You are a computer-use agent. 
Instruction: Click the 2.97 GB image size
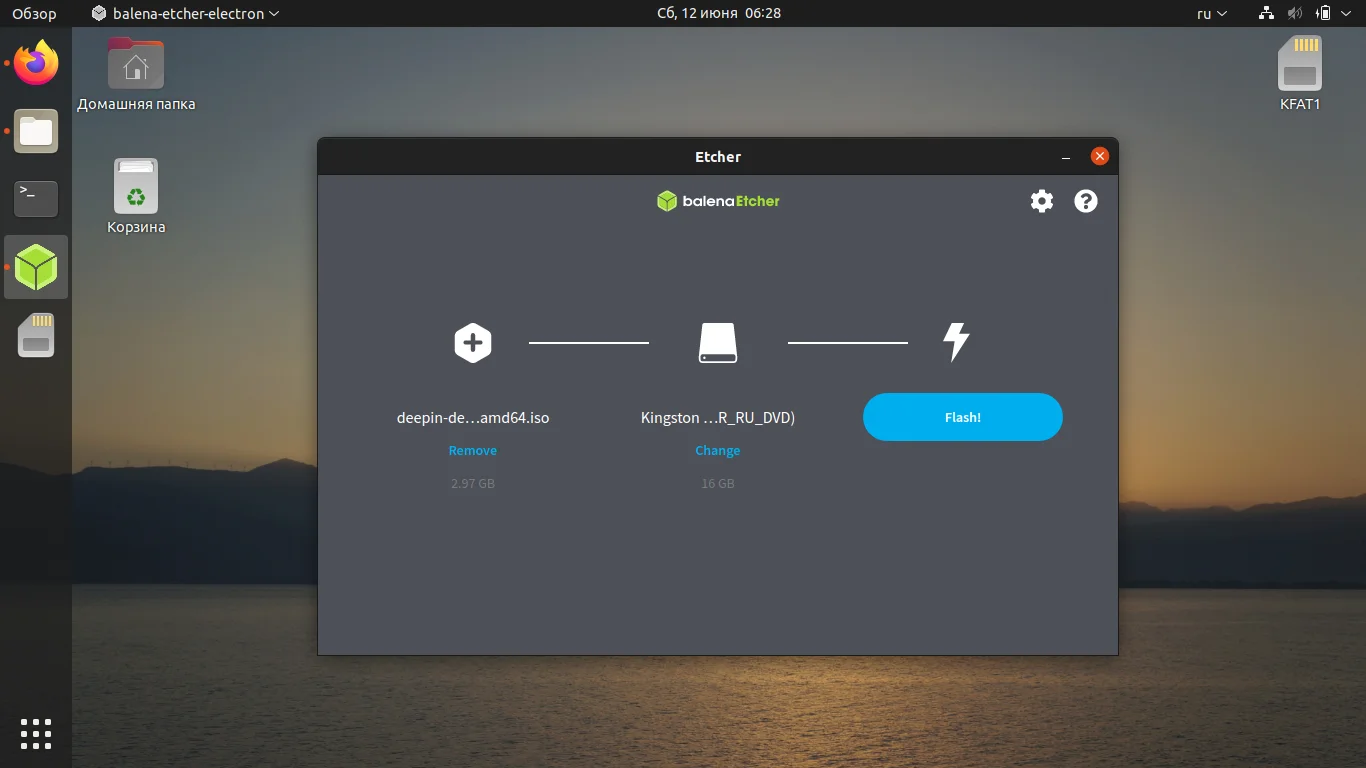[x=473, y=484]
